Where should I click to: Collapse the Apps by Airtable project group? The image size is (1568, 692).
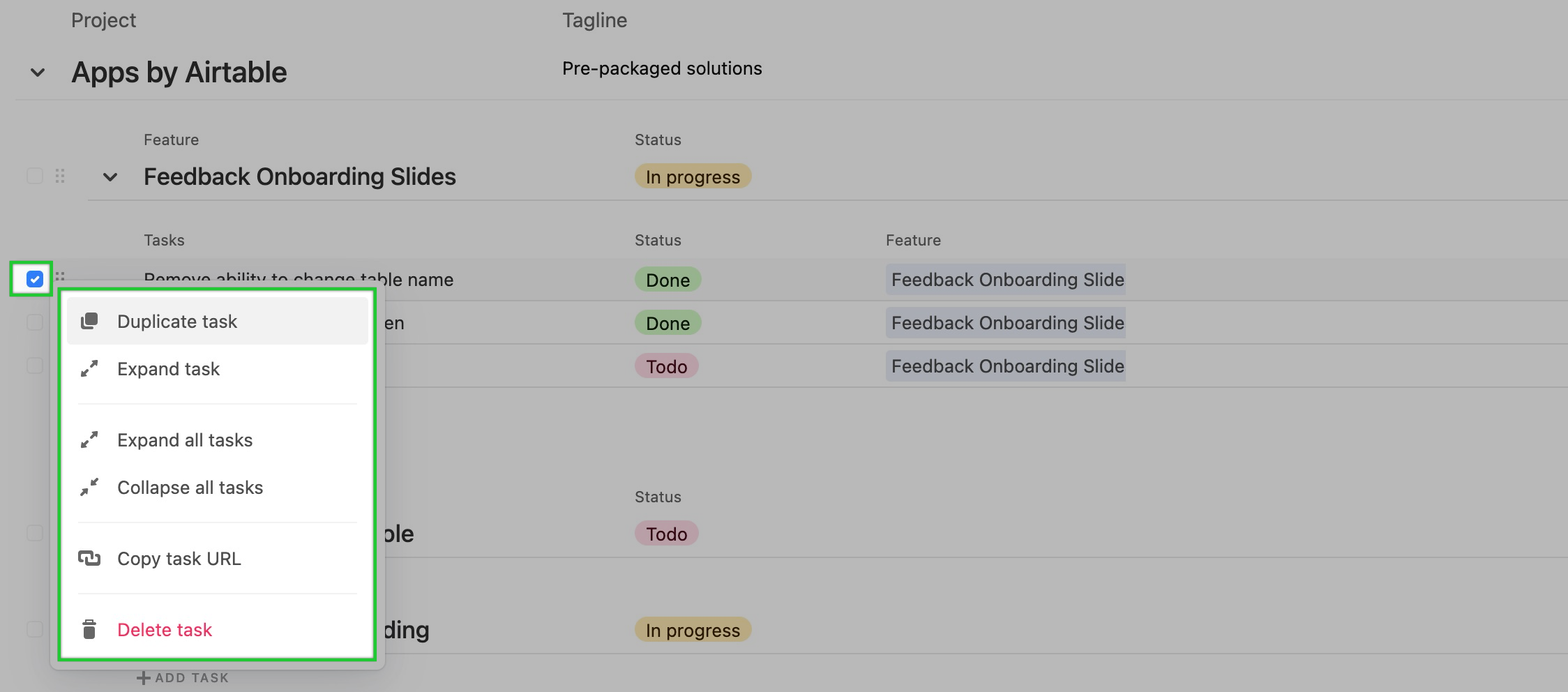coord(38,73)
